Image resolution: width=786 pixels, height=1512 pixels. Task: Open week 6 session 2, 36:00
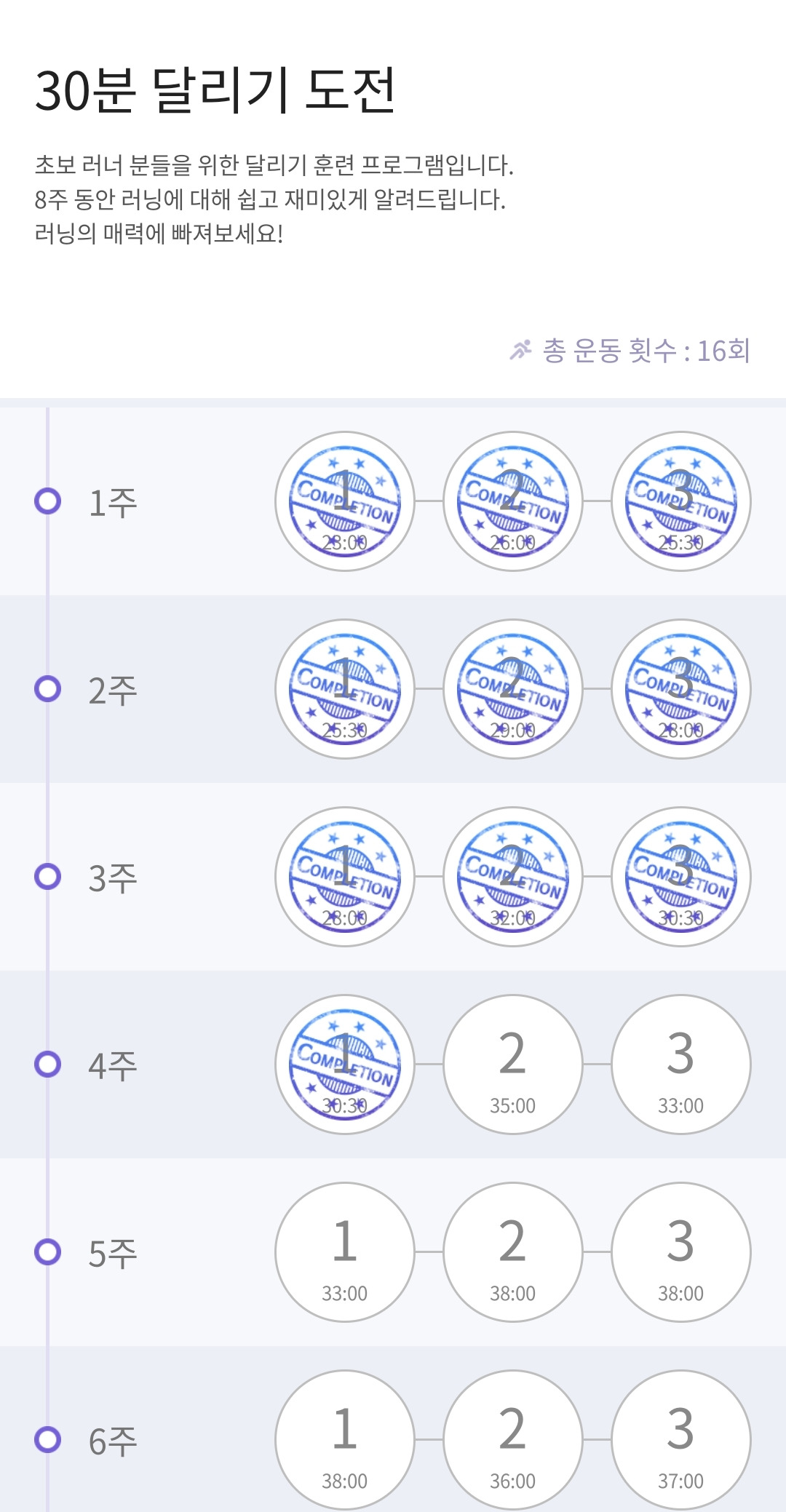point(513,1440)
